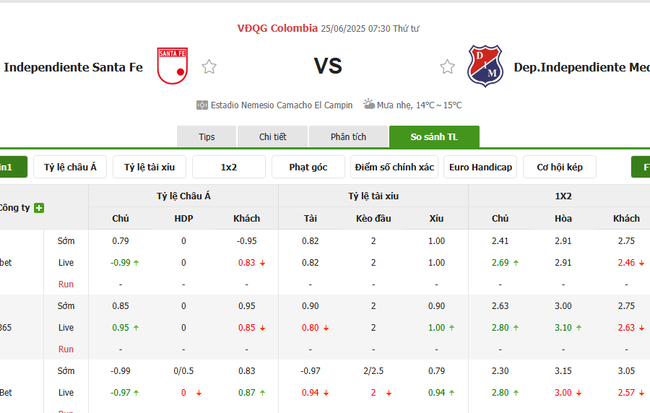
Task: Switch to the Chi tiết tab
Action: tap(273, 136)
